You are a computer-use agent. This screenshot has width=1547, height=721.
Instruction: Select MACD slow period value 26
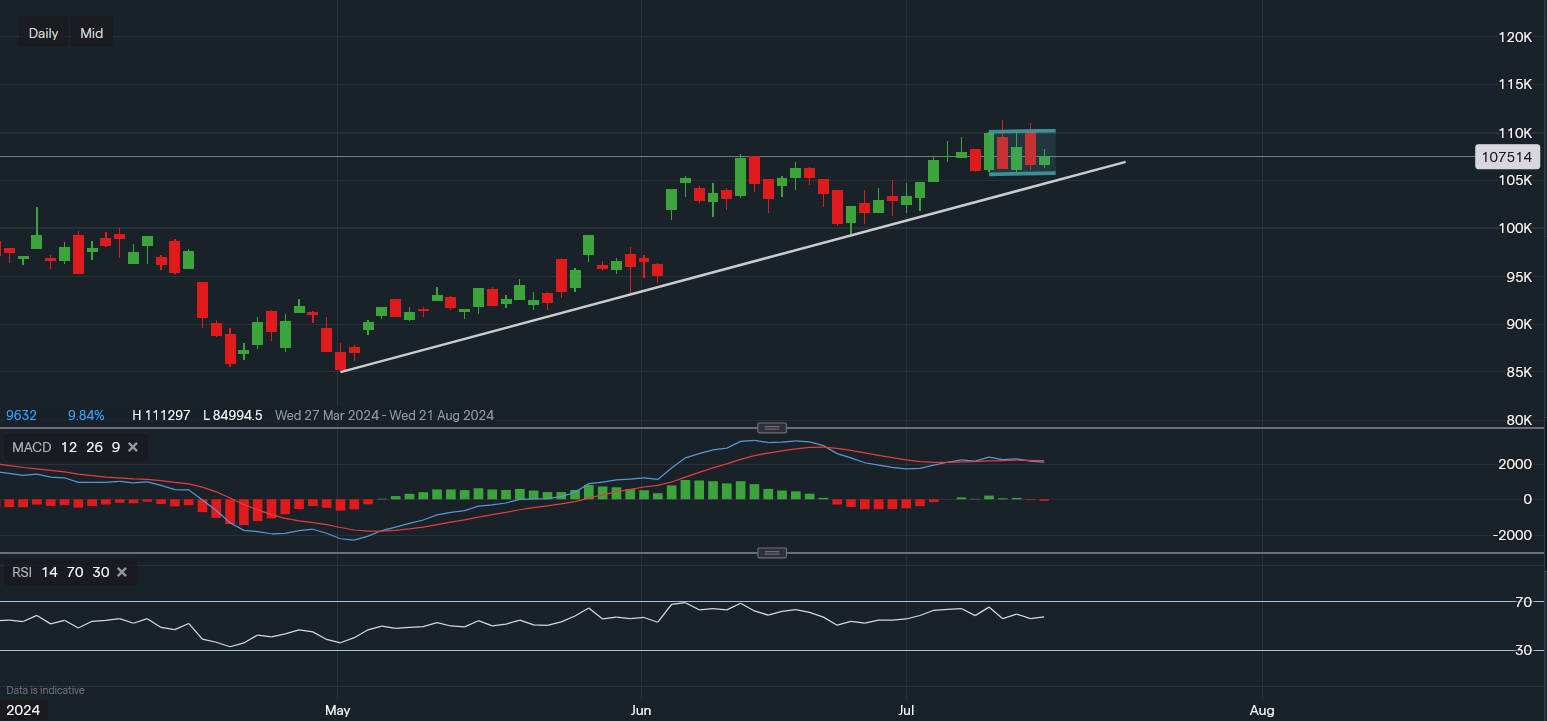tap(94, 447)
